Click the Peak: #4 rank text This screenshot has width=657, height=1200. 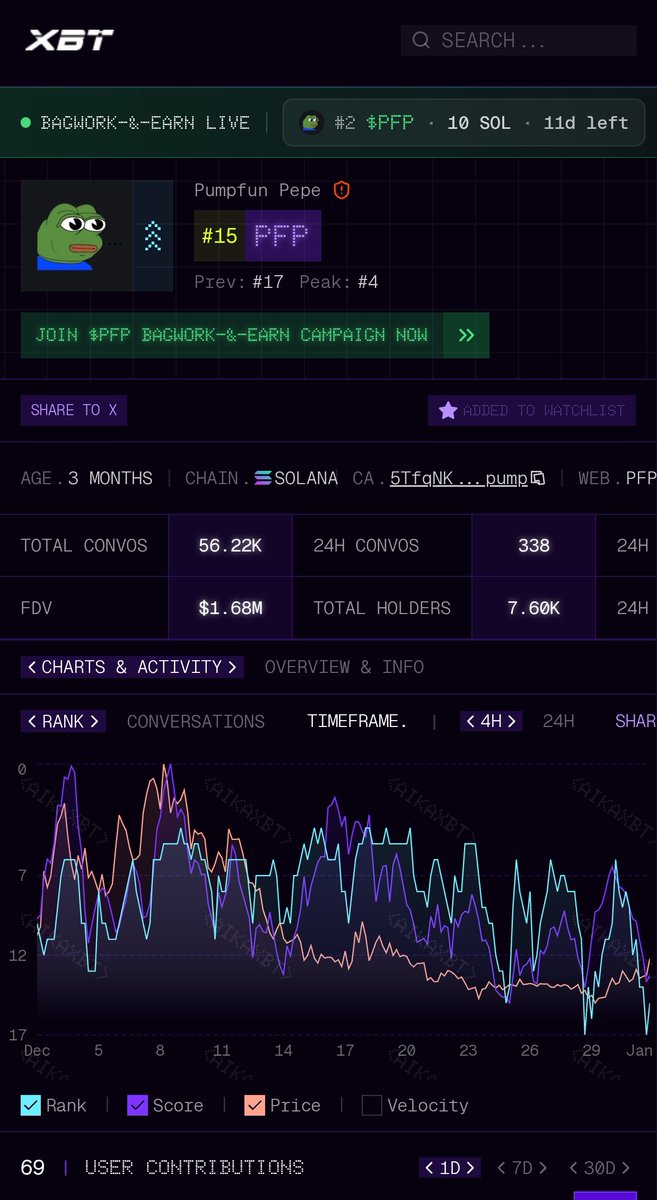pyautogui.click(x=339, y=282)
